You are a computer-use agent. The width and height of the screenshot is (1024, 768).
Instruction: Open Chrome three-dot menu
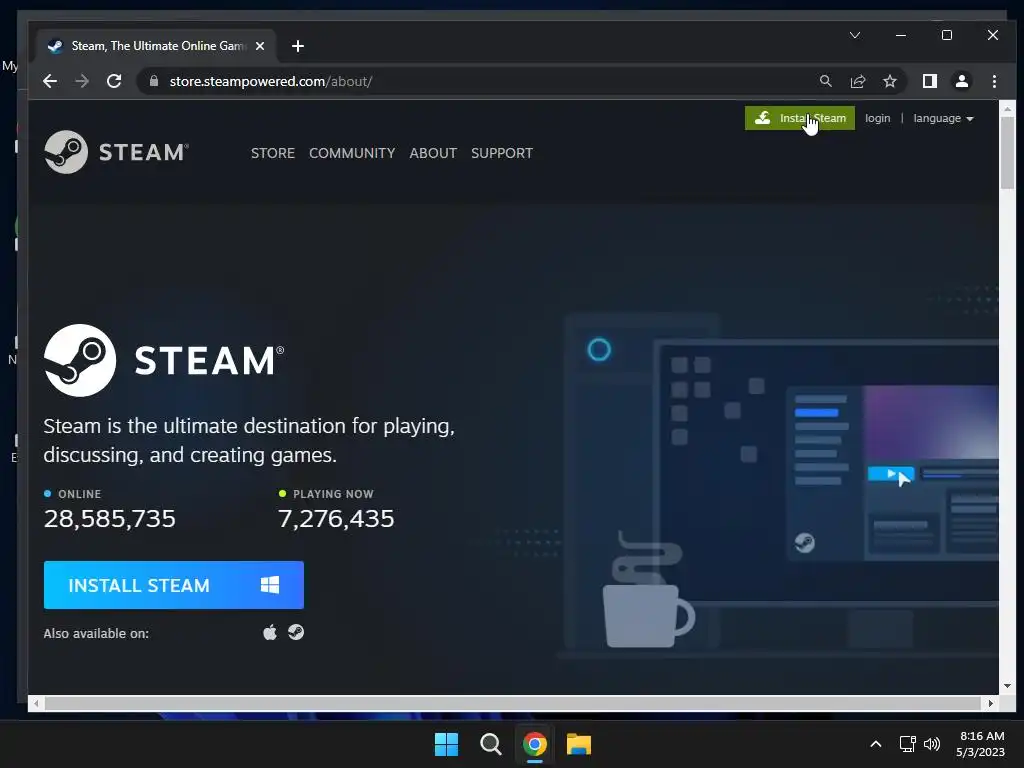point(994,81)
